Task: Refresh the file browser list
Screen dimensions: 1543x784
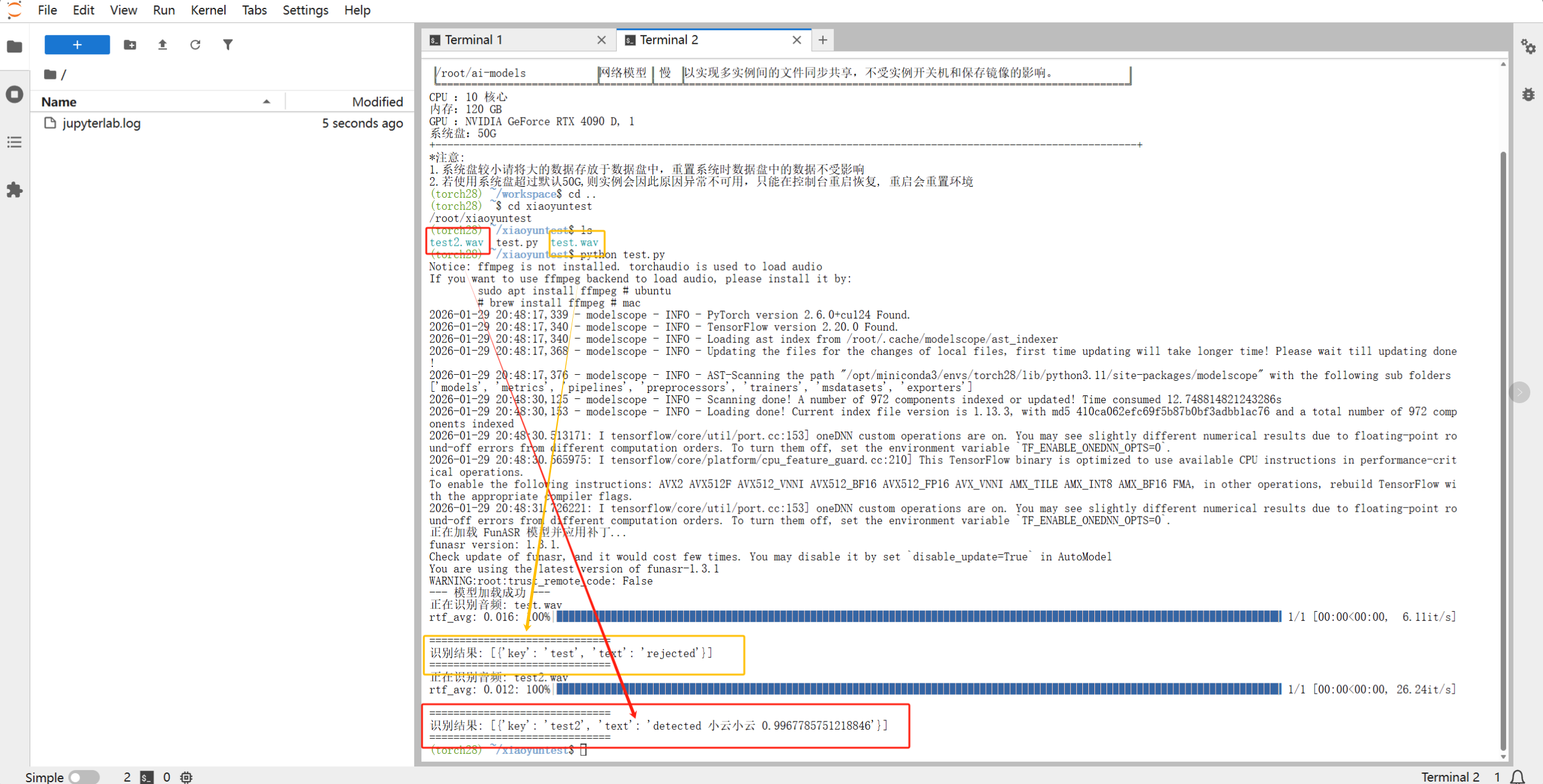Action: pos(195,45)
